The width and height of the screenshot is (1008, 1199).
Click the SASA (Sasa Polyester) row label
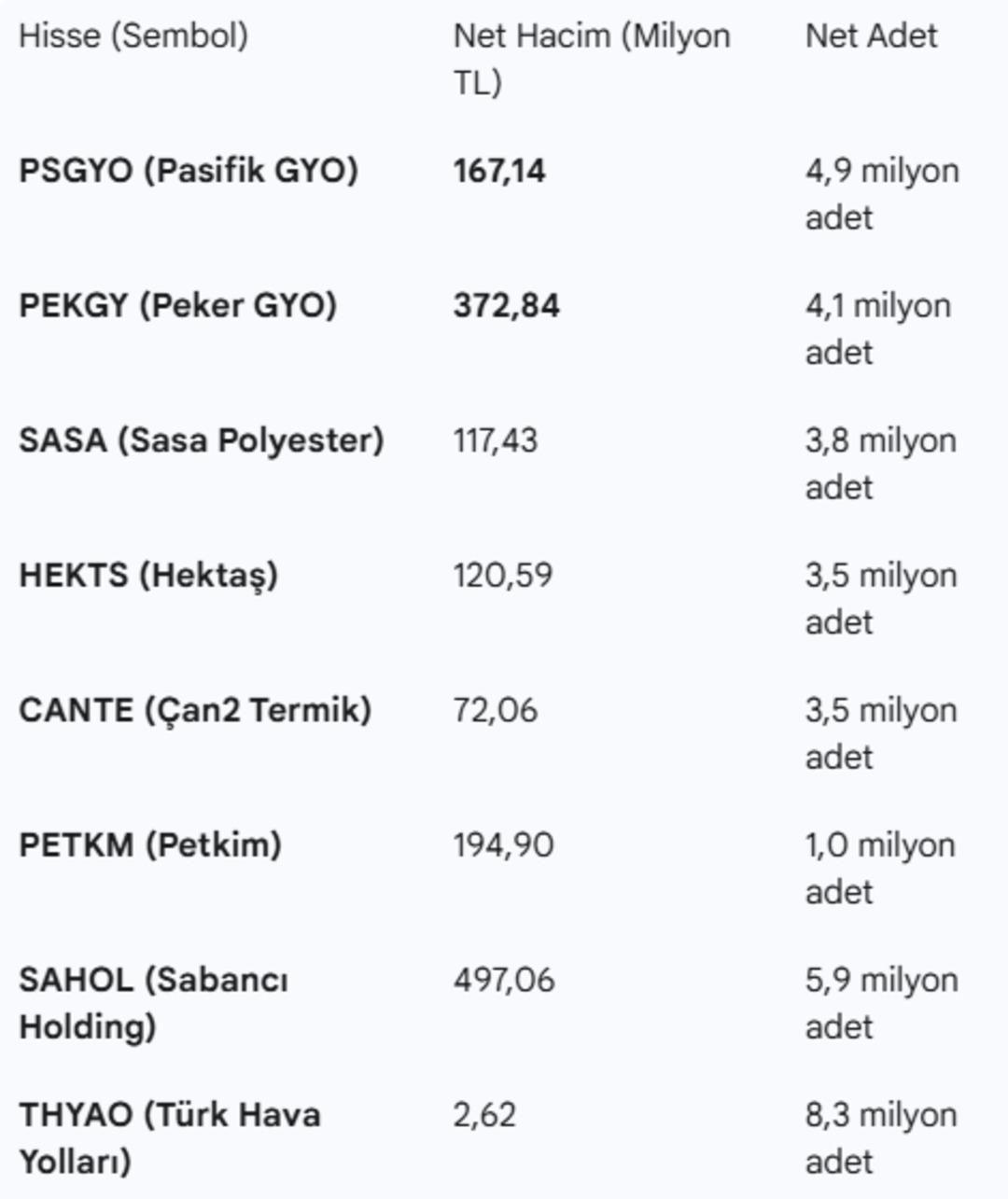201,440
